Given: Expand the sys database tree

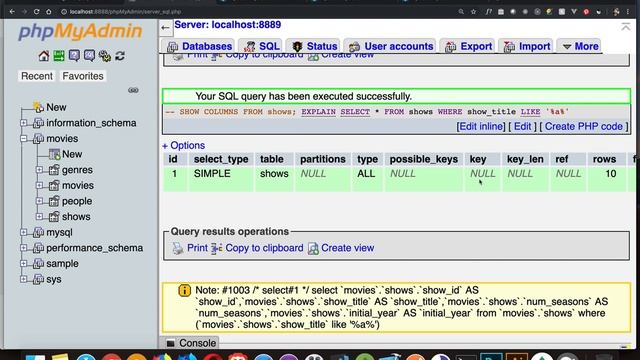Looking at the screenshot, I should click(24, 279).
